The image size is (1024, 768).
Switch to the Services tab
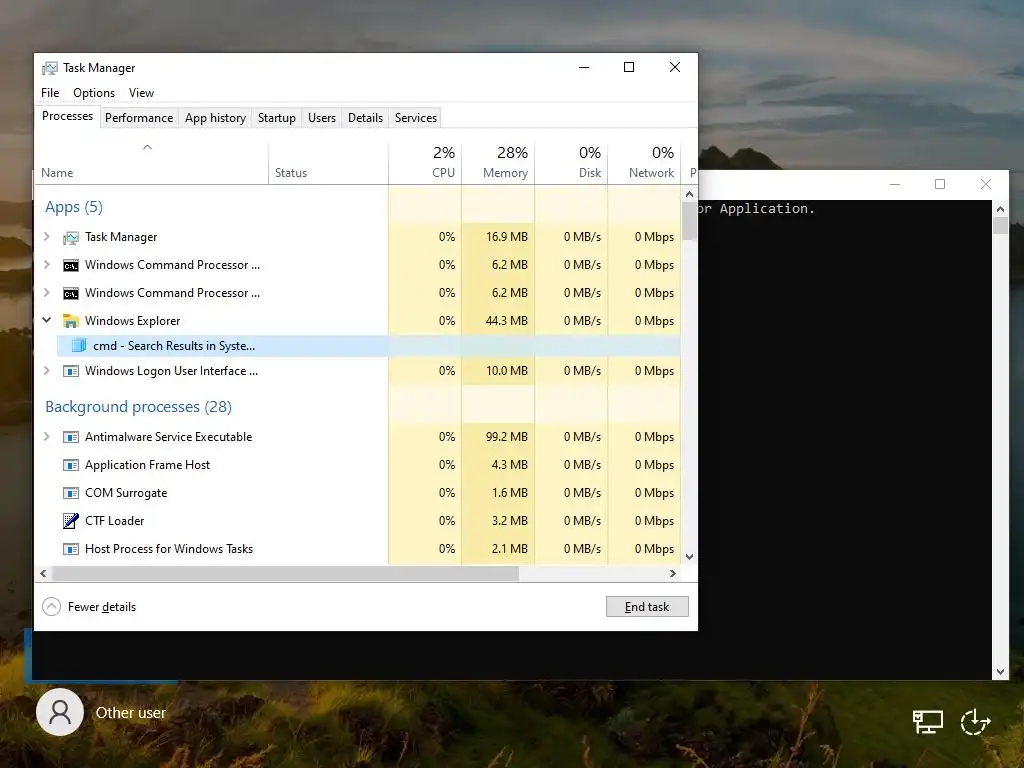click(x=416, y=118)
